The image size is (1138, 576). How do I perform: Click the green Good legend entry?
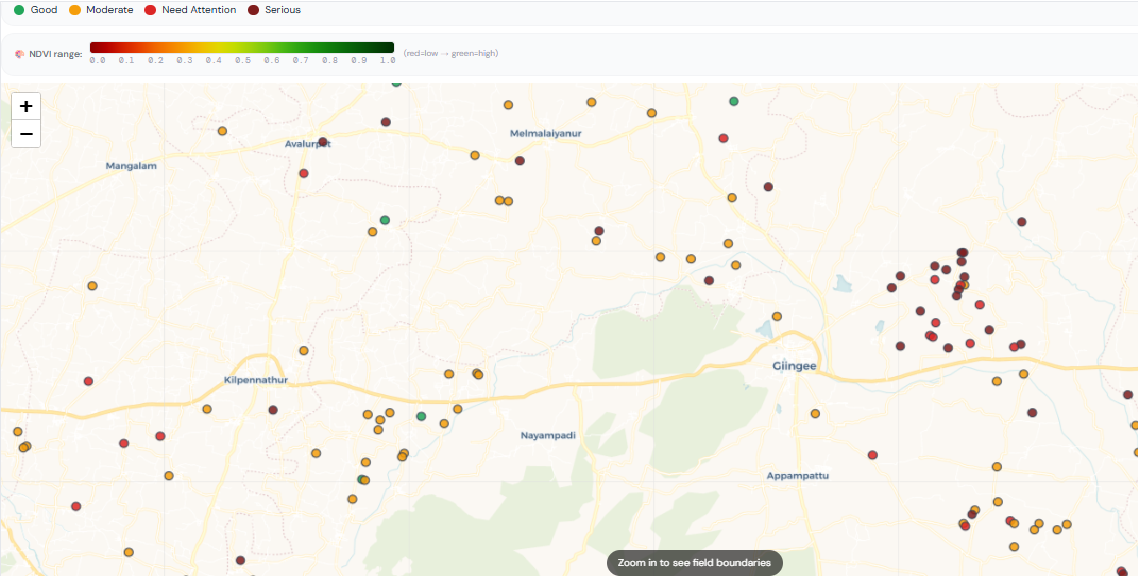pyautogui.click(x=36, y=10)
